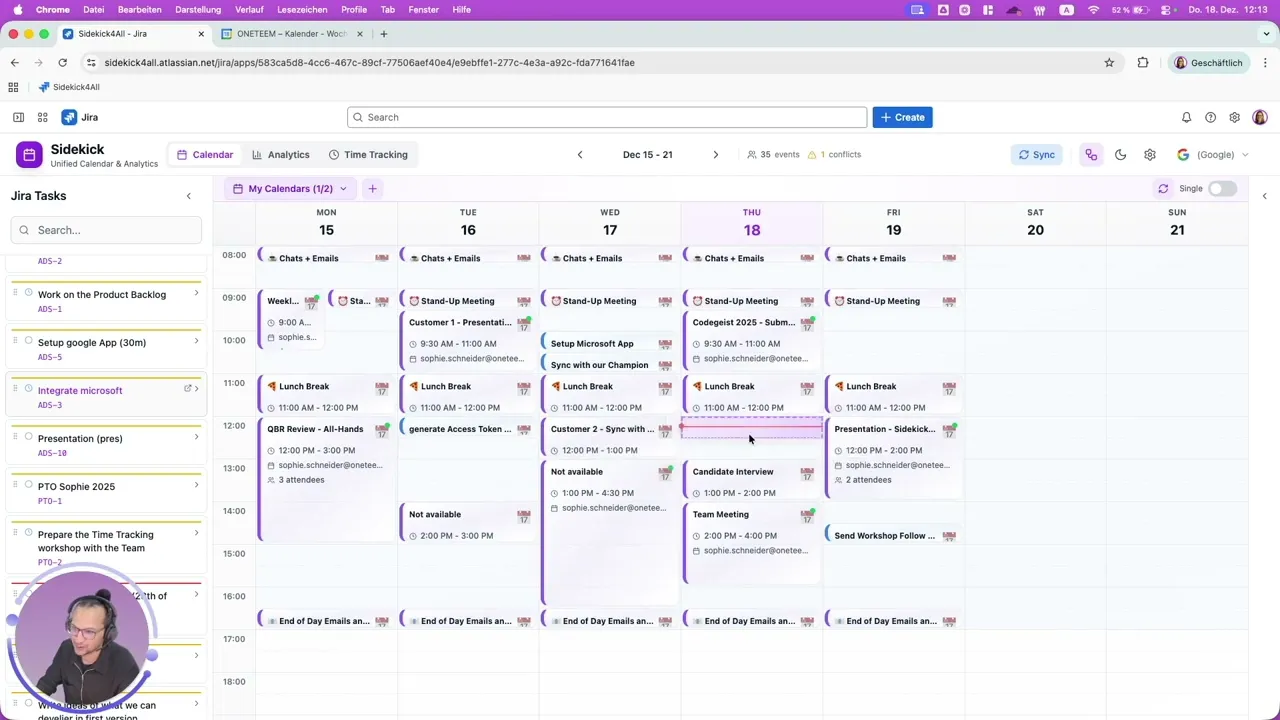Expand Prepare the Time Tracking workshop chevron
Image resolution: width=1280 pixels, height=720 pixels.
196,533
